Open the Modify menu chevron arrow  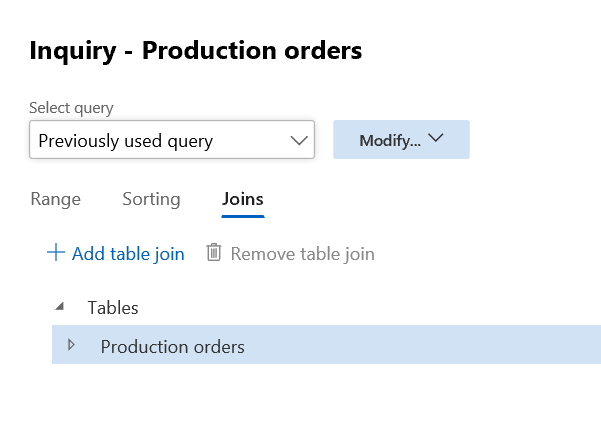435,140
